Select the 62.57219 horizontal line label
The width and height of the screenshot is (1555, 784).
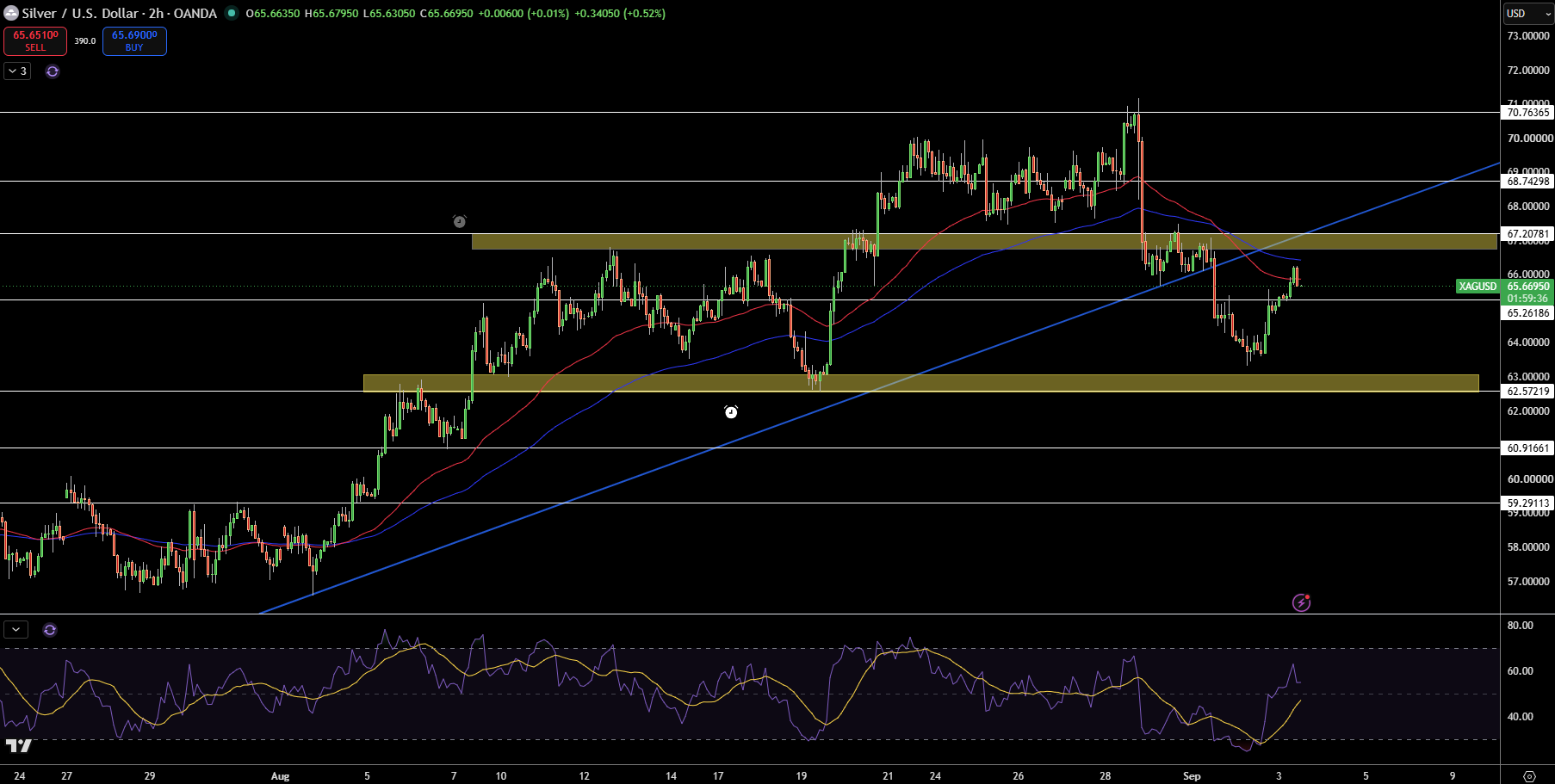point(1528,391)
